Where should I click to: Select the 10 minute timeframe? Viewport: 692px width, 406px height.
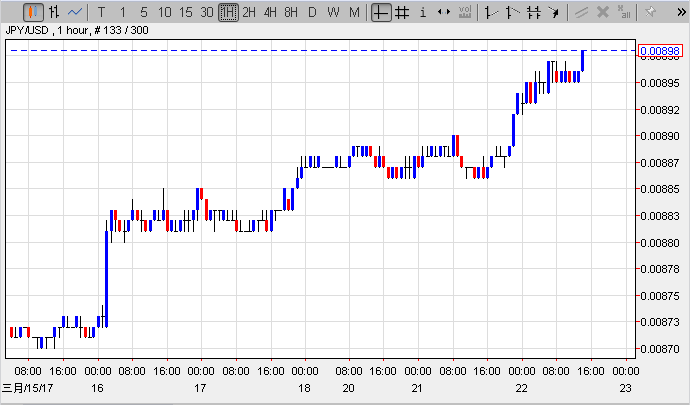pos(165,12)
